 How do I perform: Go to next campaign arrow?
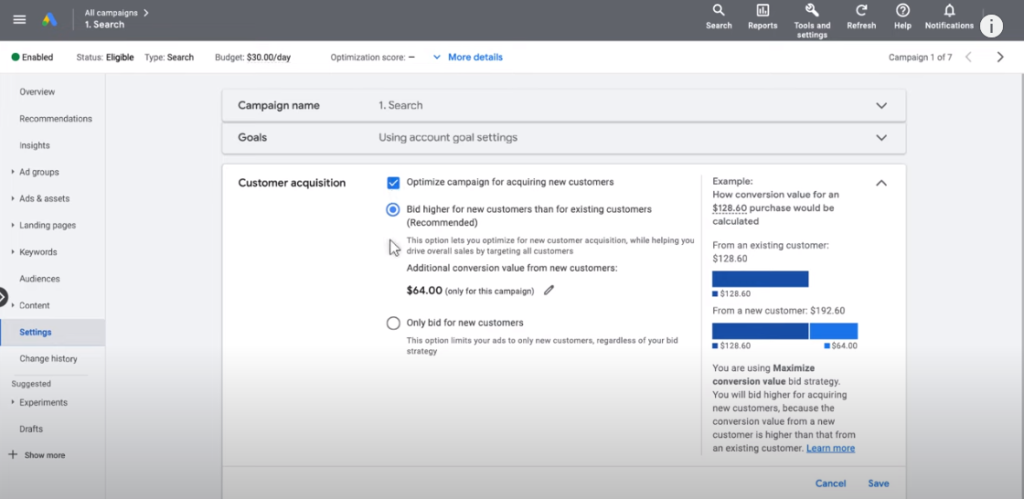pos(1000,57)
